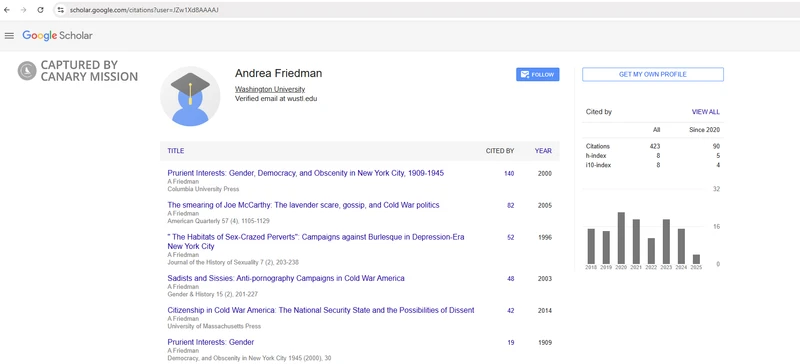800x364 pixels.
Task: Click American Quarterly 57 (4) source text
Action: coord(218,221)
